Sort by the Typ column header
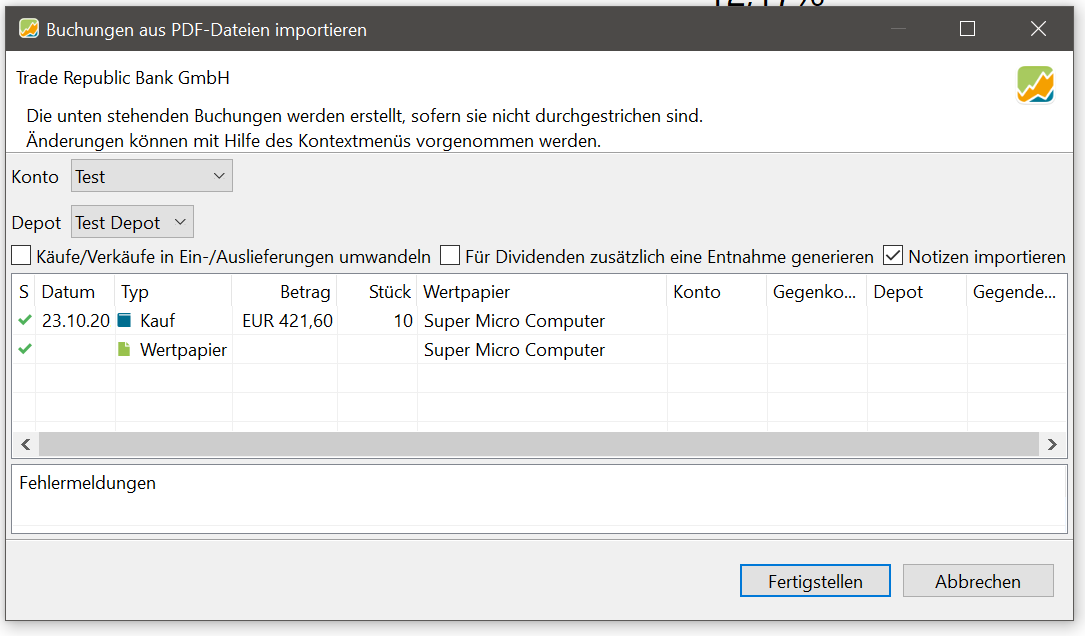This screenshot has width=1085, height=636. (173, 291)
